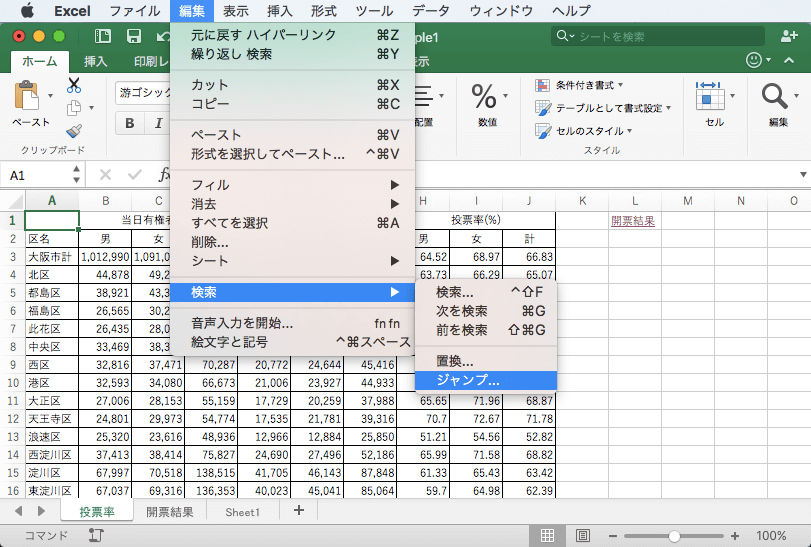Click the share person-plus icon
Screen dimensions: 811x547
789,36
